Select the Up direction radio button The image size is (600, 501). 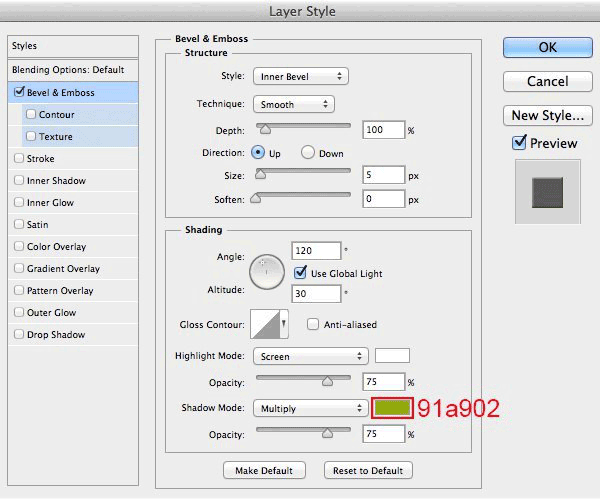(x=258, y=152)
